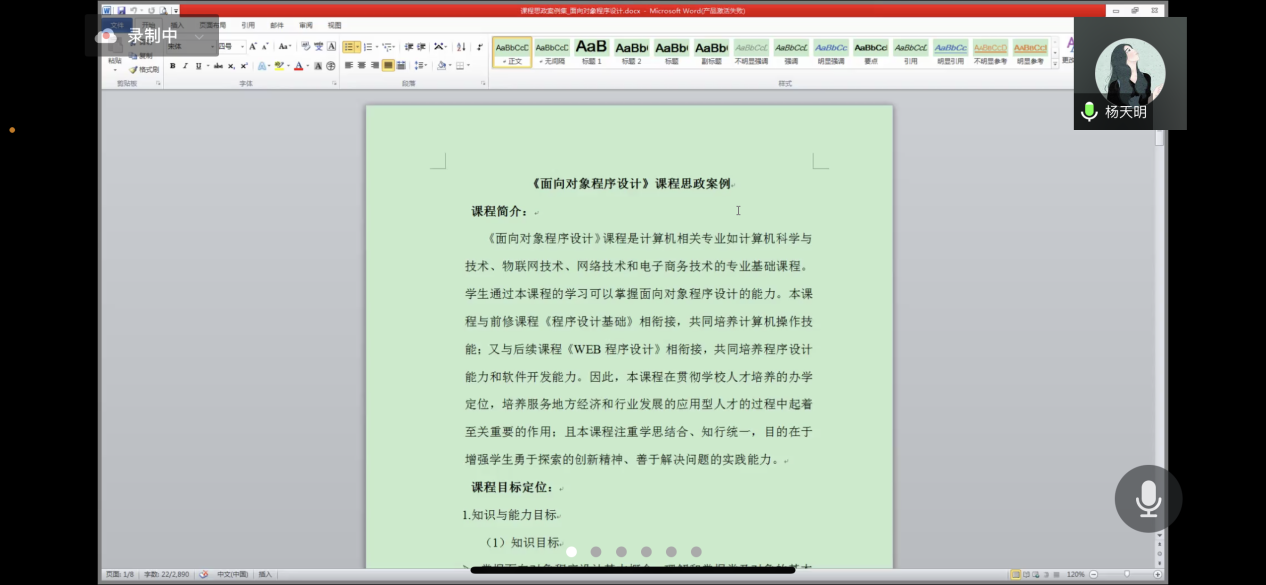1266x585 pixels.
Task: Toggle bold formatting on
Action: pos(172,64)
